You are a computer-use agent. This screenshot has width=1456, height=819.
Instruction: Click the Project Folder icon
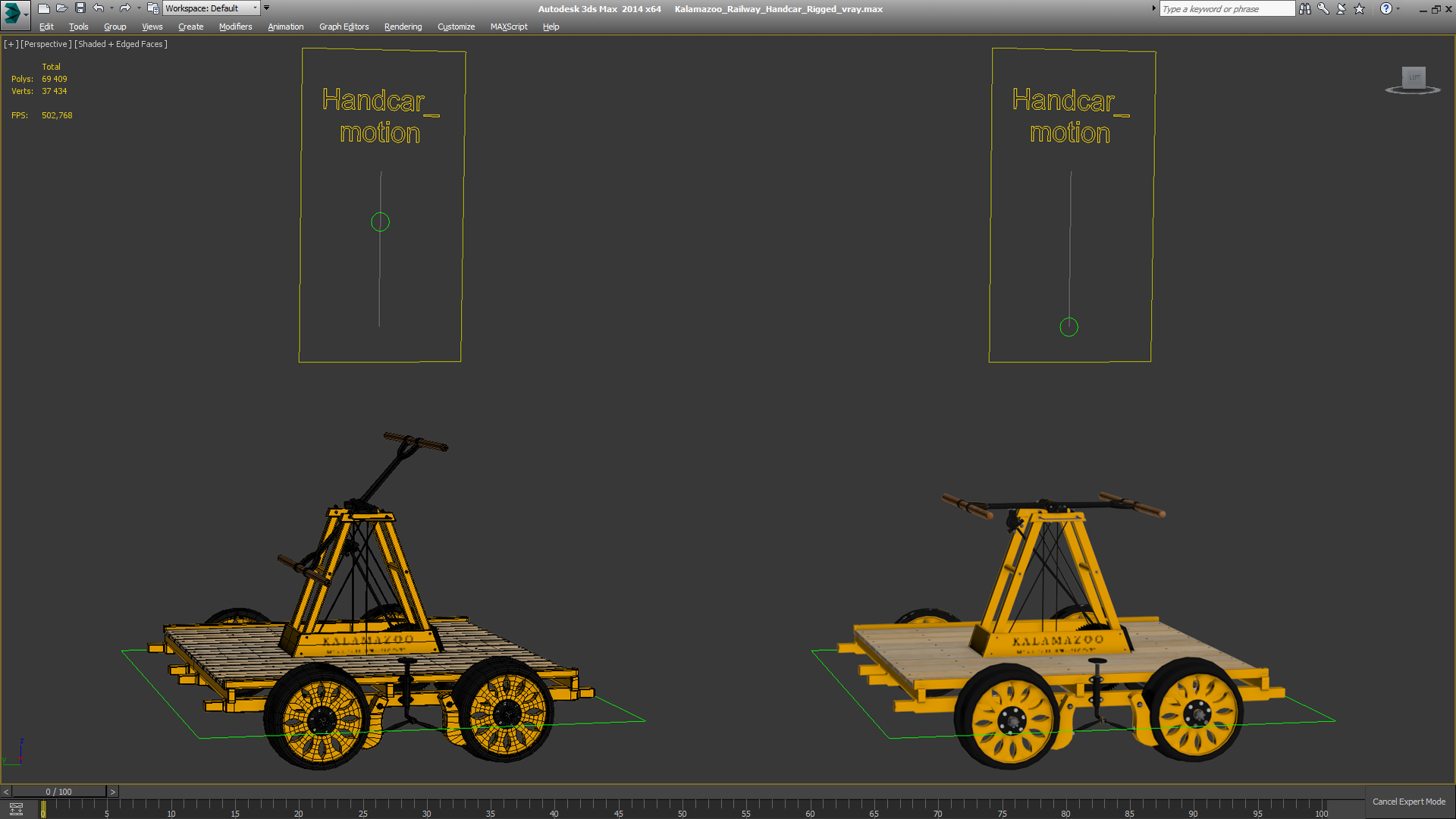tap(152, 8)
